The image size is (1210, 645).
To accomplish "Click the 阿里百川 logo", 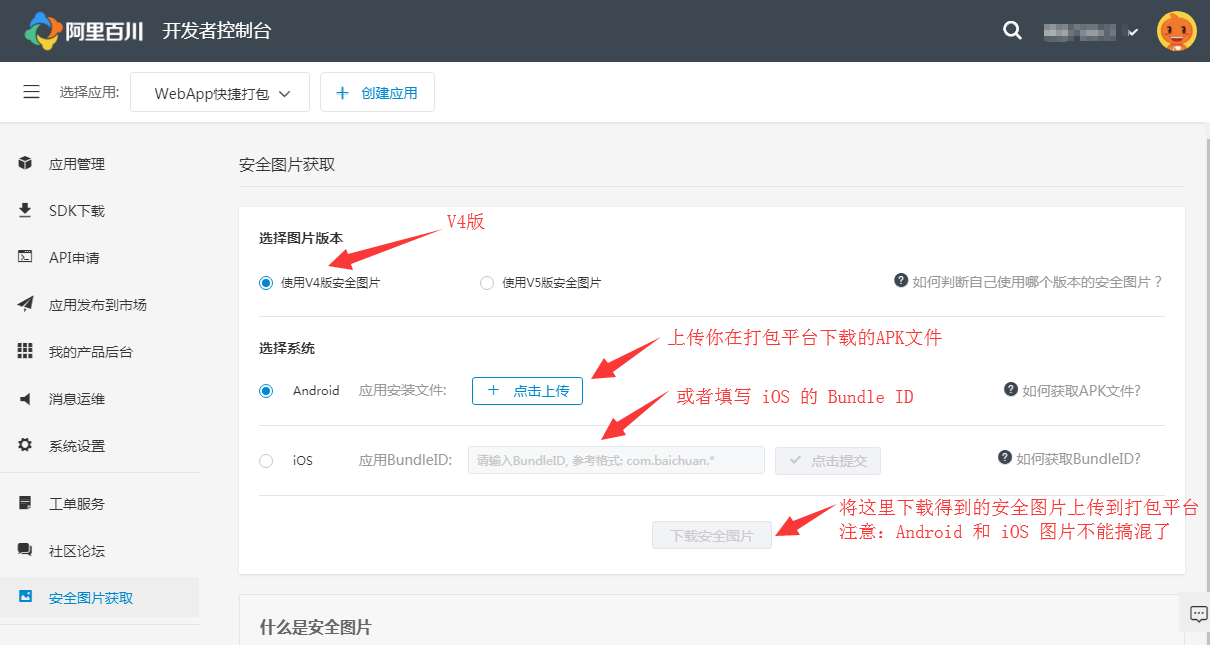I will click(85, 31).
